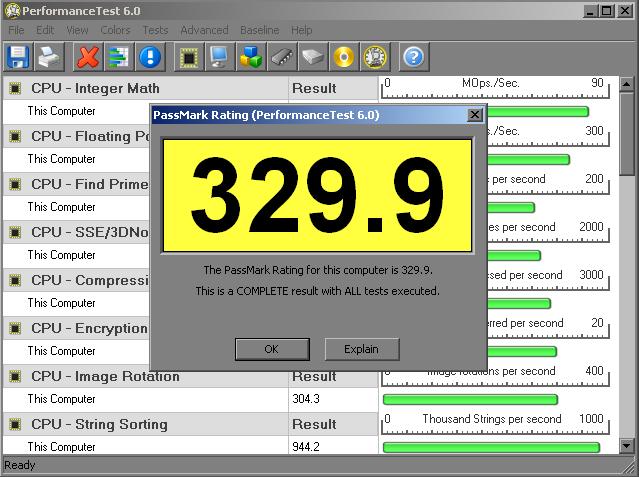This screenshot has width=639, height=477.
Task: Click the CPU - Image Rotation chip icon
Action: coord(15,376)
